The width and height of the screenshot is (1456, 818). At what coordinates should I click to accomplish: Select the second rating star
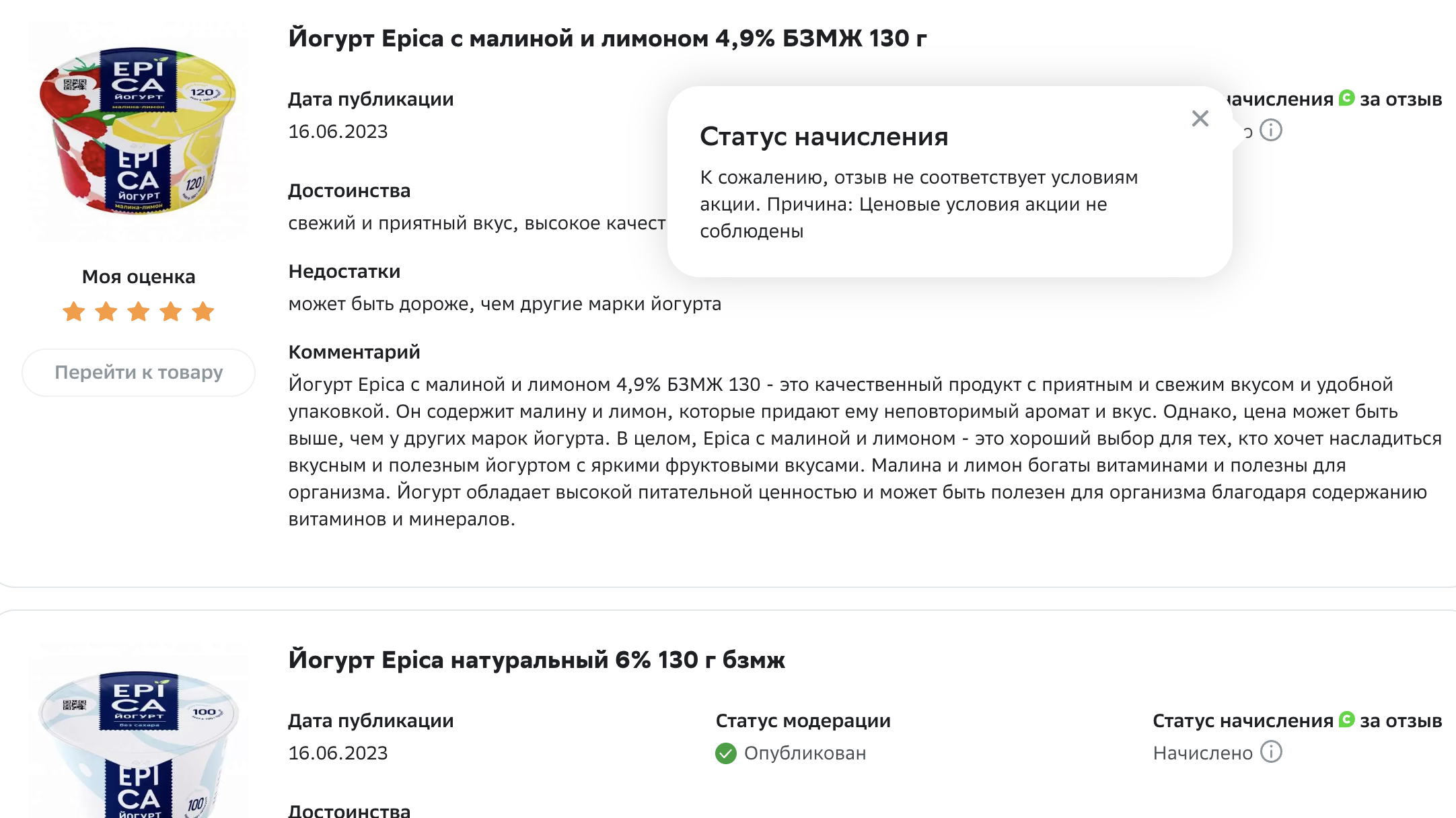106,311
